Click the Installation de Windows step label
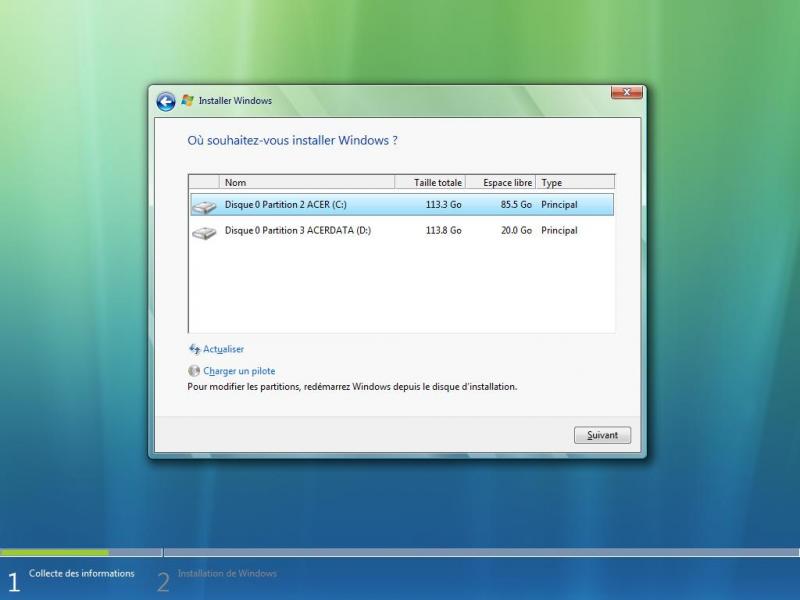The height and width of the screenshot is (600, 800). click(x=227, y=573)
